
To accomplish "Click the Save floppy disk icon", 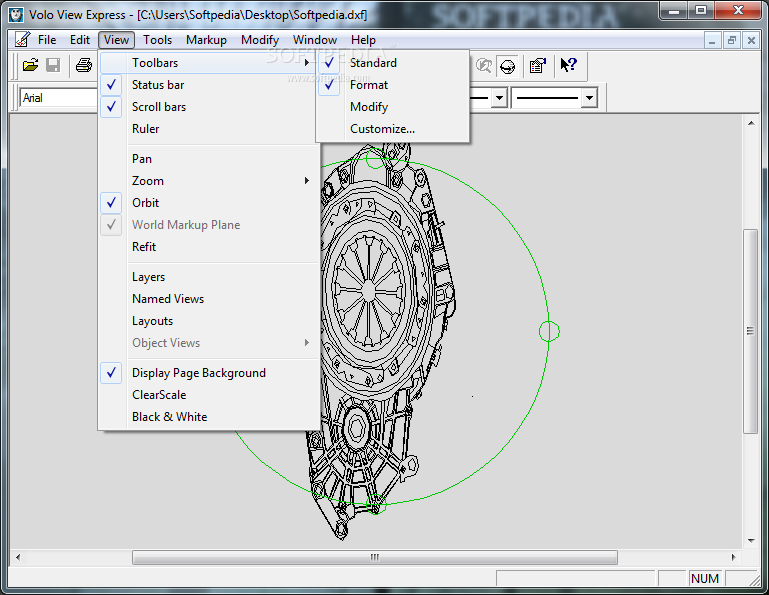I will point(53,65).
